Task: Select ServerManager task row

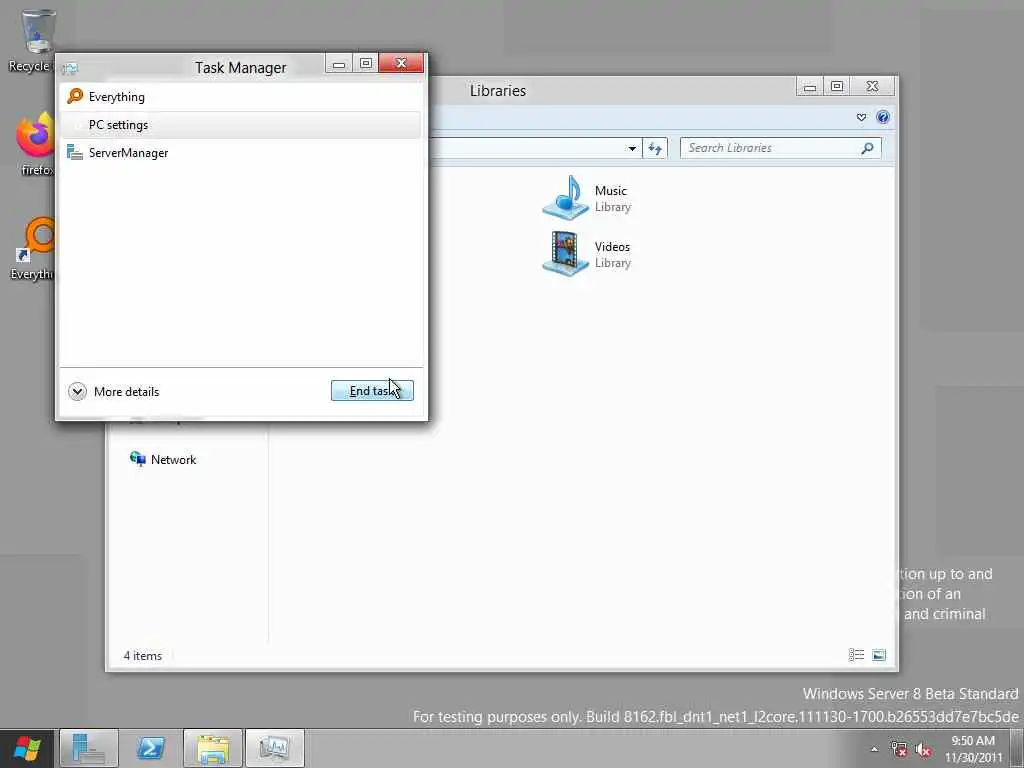Action: (240, 153)
